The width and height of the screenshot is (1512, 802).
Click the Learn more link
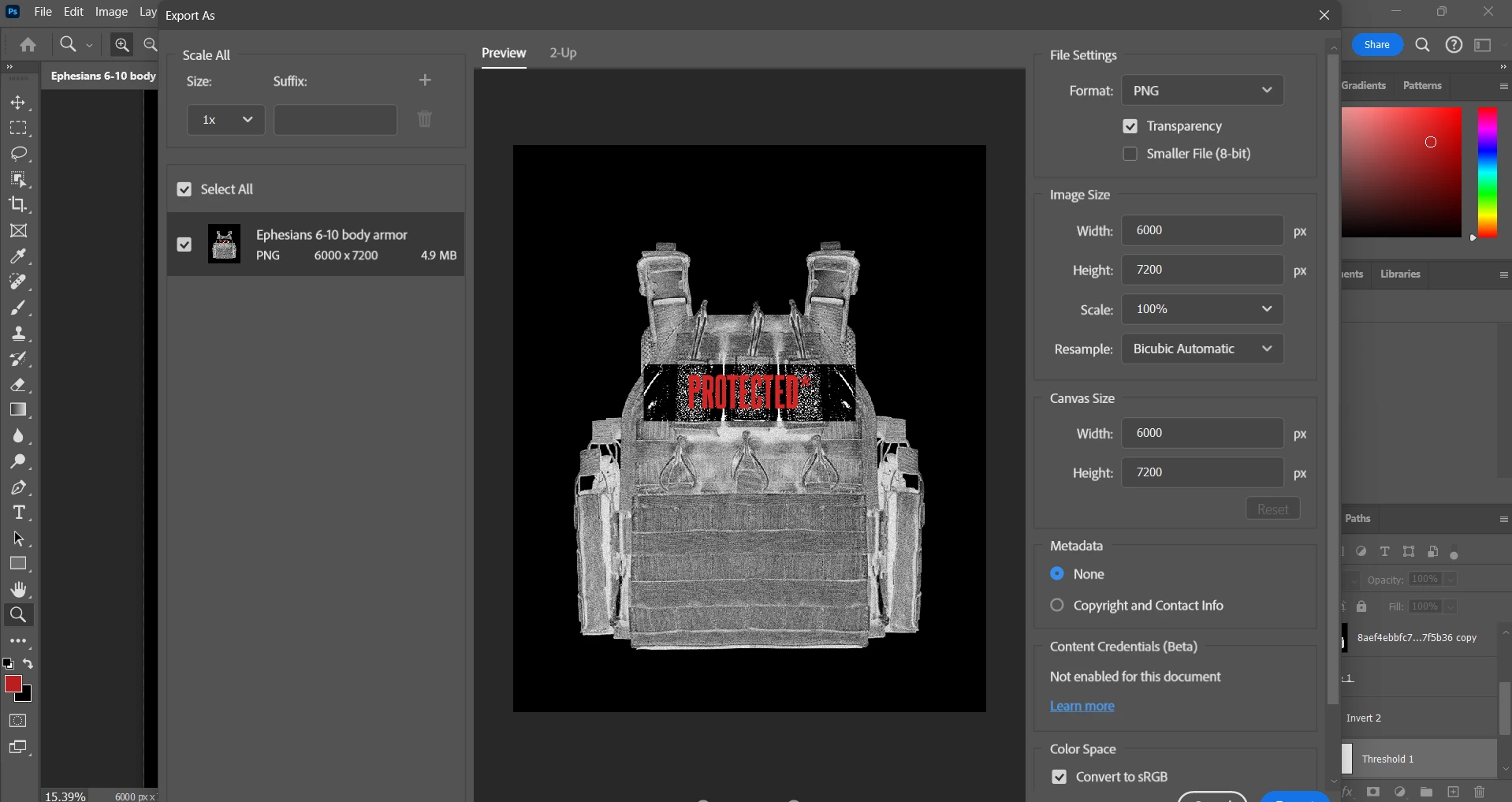1082,706
